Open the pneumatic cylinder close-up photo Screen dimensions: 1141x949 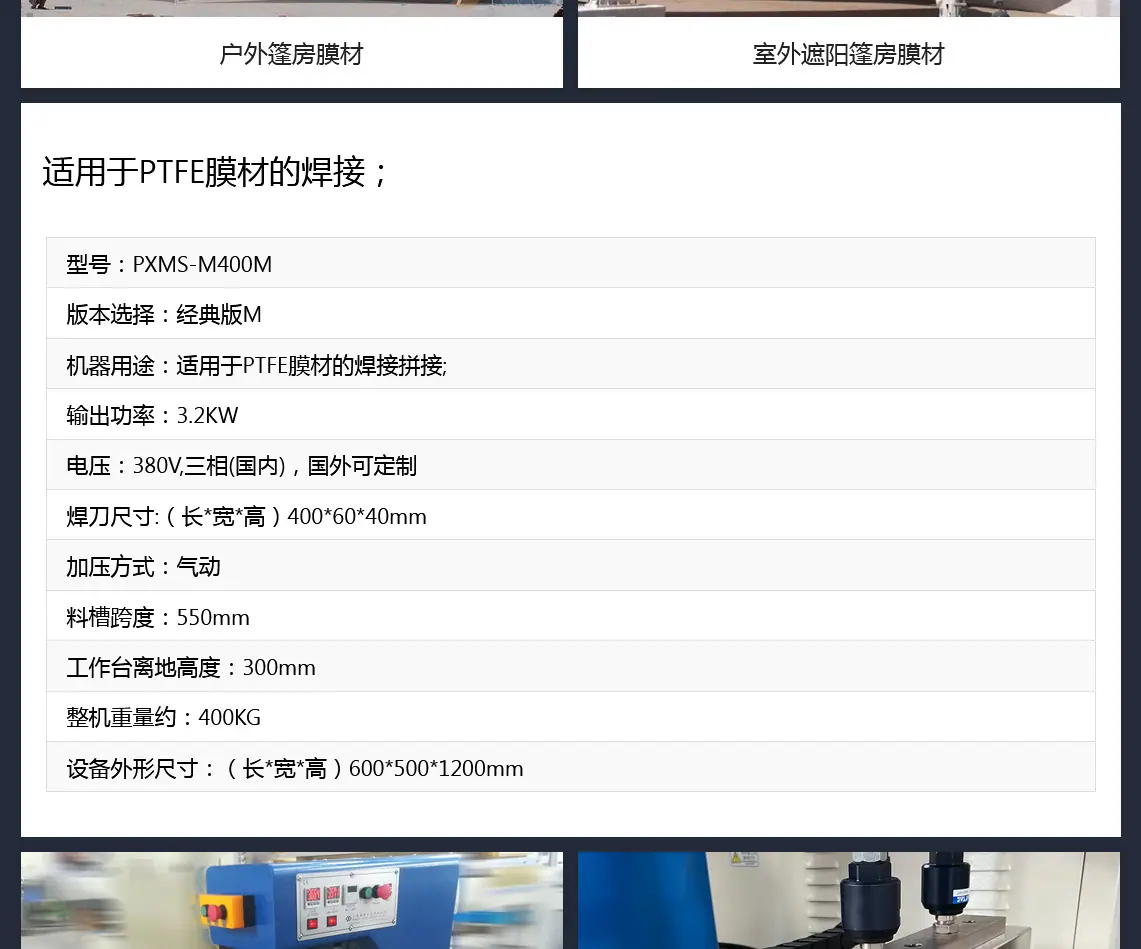(x=848, y=900)
